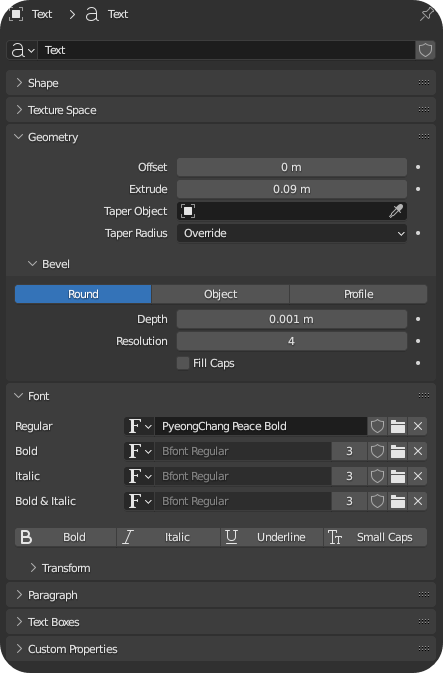
Task: Click the Shape panel drag grip
Action: [424, 83]
